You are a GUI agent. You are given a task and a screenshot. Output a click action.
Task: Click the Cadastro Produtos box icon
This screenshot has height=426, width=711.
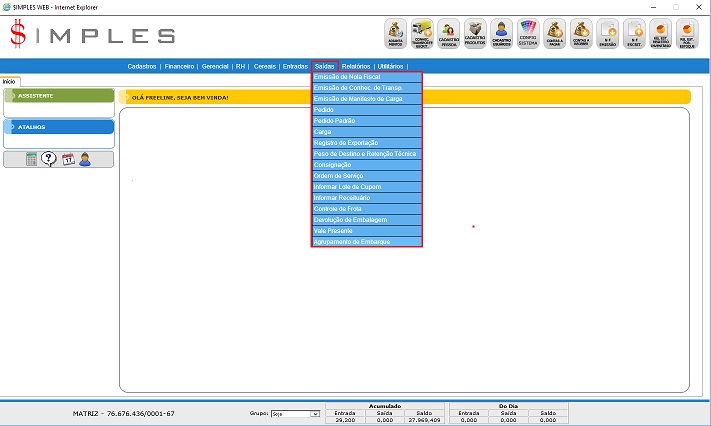[475, 33]
